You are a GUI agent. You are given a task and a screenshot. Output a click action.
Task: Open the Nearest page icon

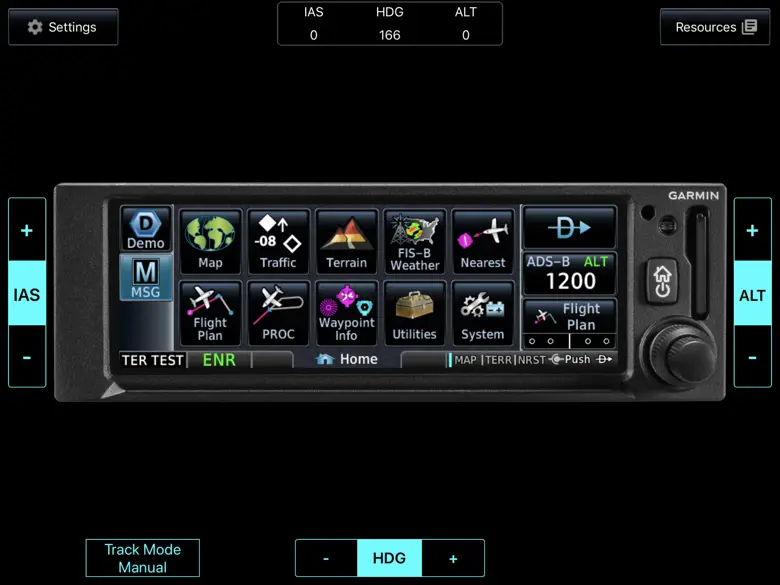click(483, 242)
